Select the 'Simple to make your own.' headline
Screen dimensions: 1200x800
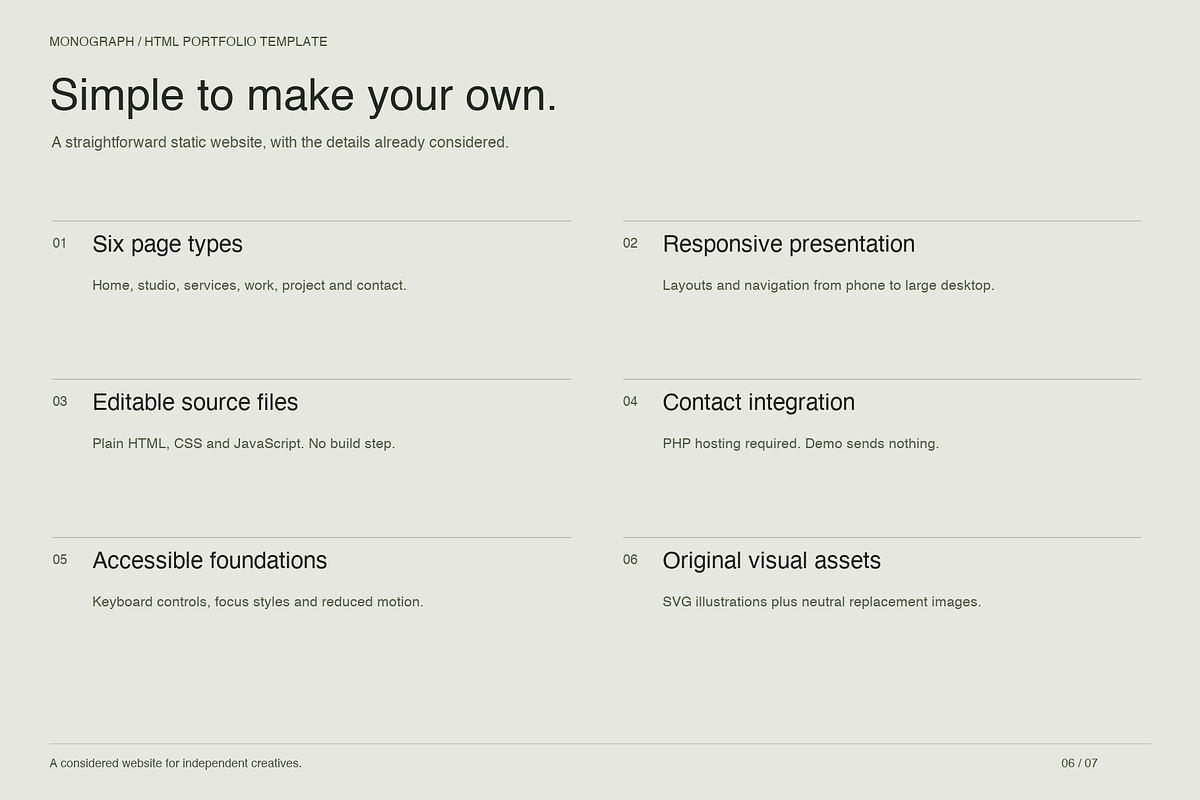[303, 96]
